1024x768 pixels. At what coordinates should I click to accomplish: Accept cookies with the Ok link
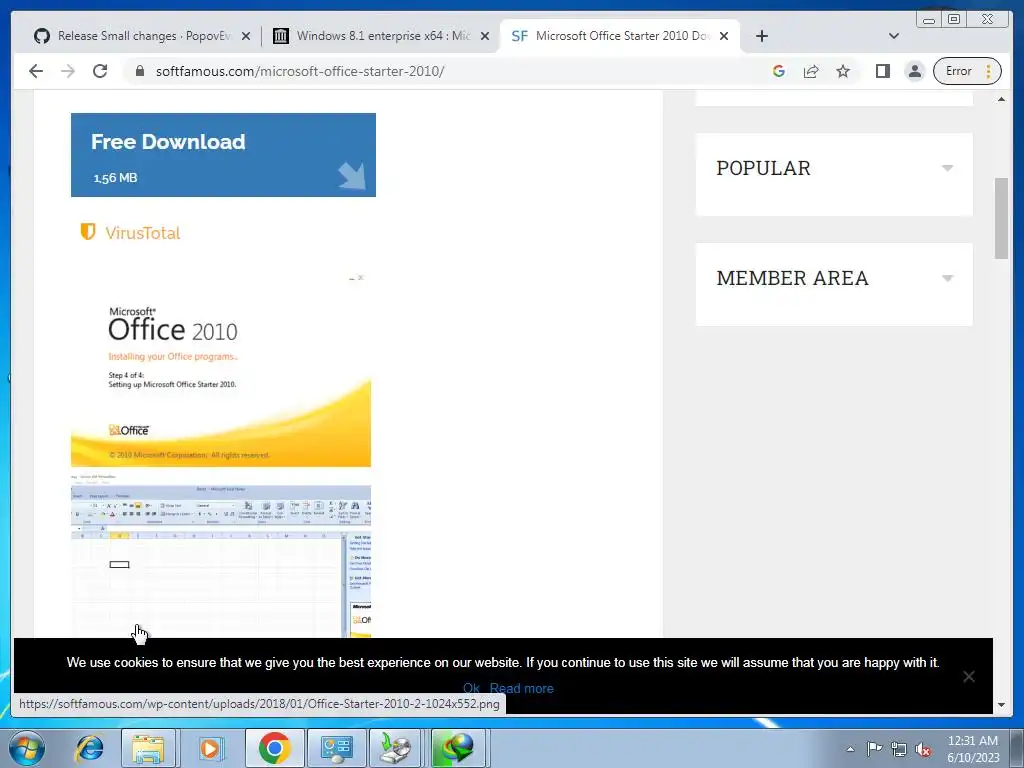click(471, 688)
